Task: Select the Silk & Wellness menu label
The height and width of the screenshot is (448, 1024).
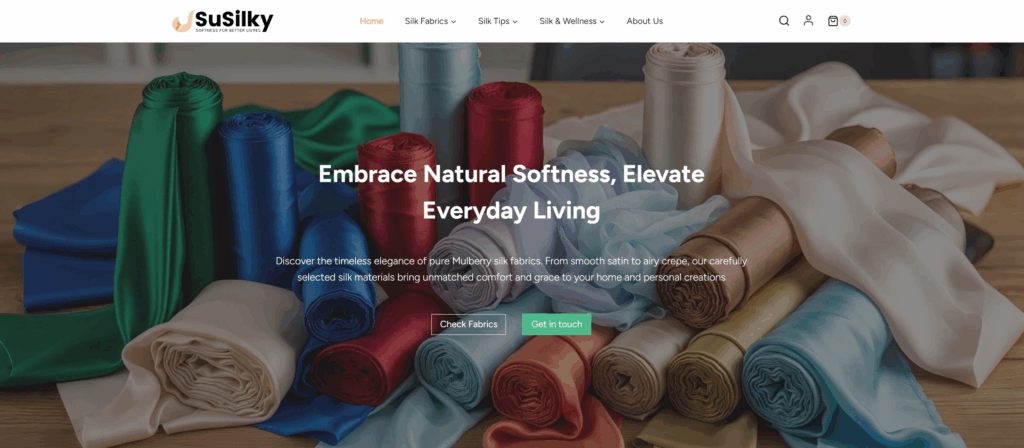Action: coord(568,21)
